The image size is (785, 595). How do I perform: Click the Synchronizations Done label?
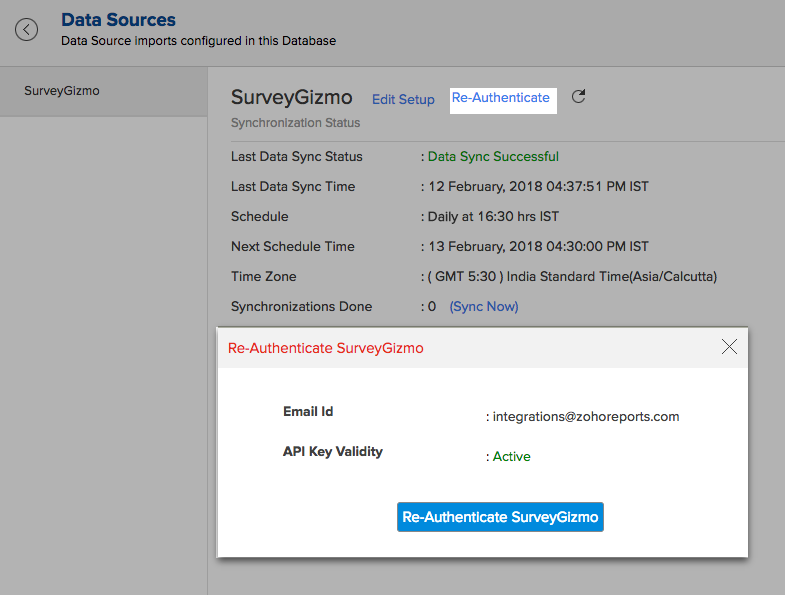pyautogui.click(x=301, y=307)
